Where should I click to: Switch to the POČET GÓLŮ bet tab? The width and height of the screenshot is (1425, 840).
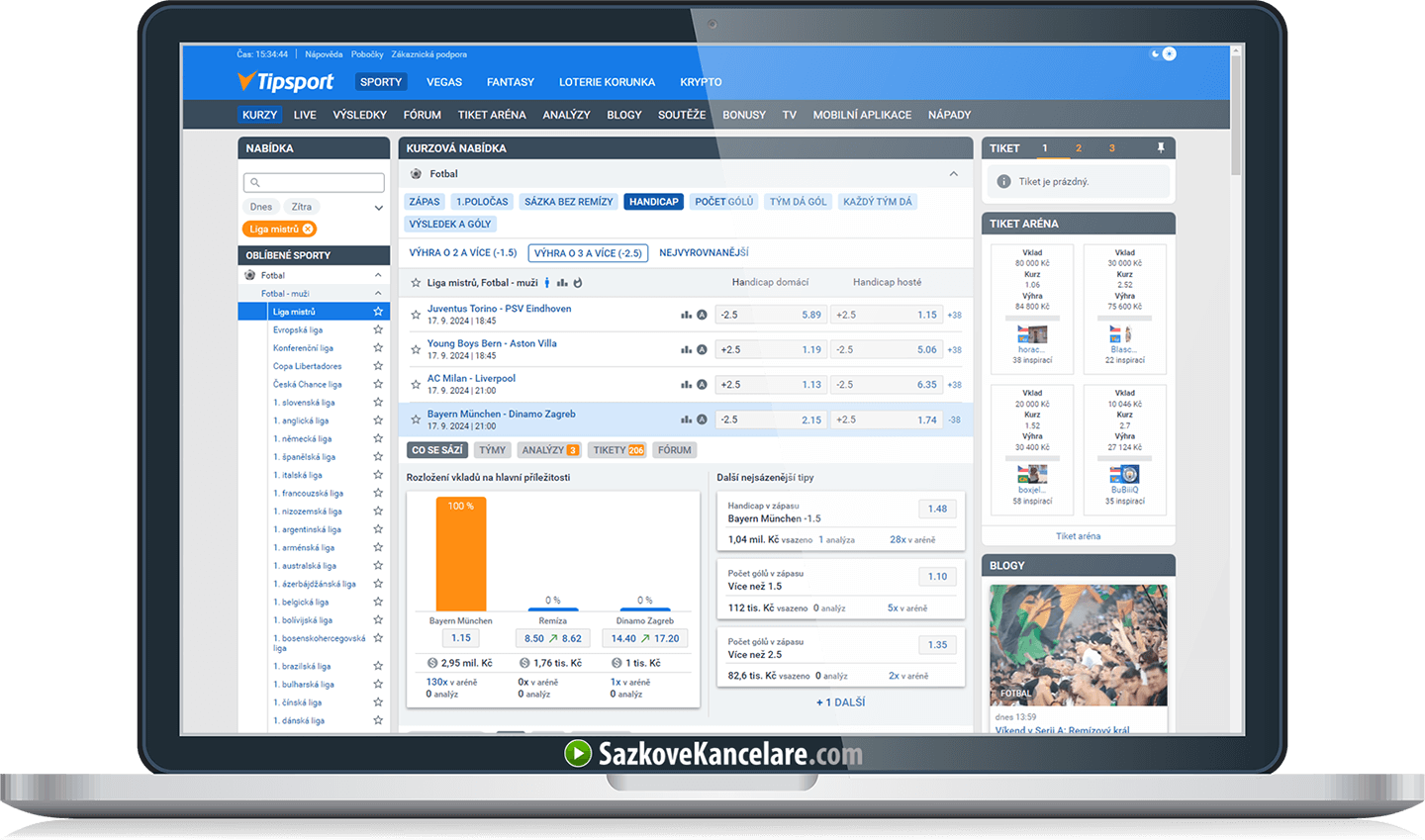(723, 201)
